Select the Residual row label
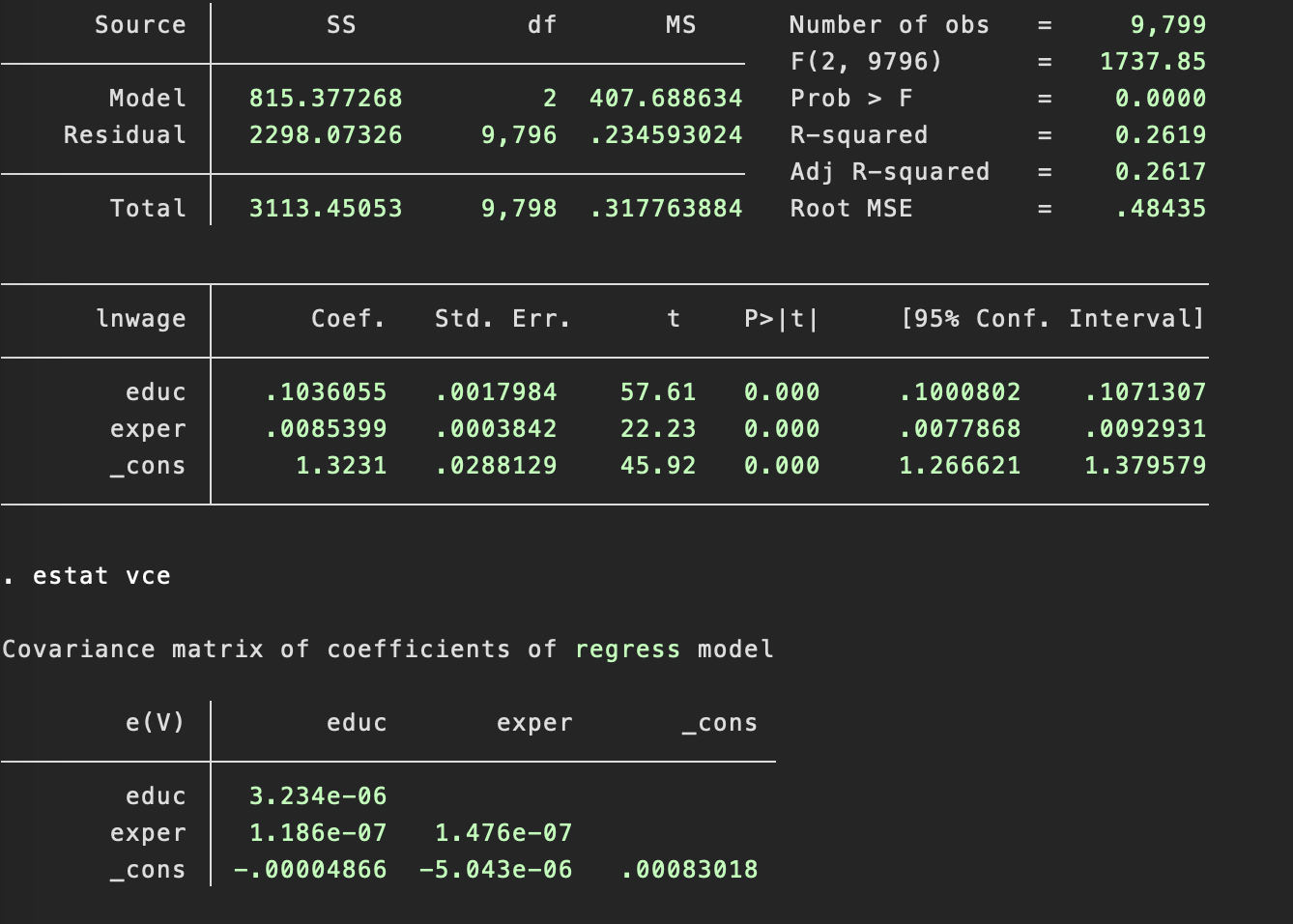Image resolution: width=1293 pixels, height=924 pixels. [125, 134]
